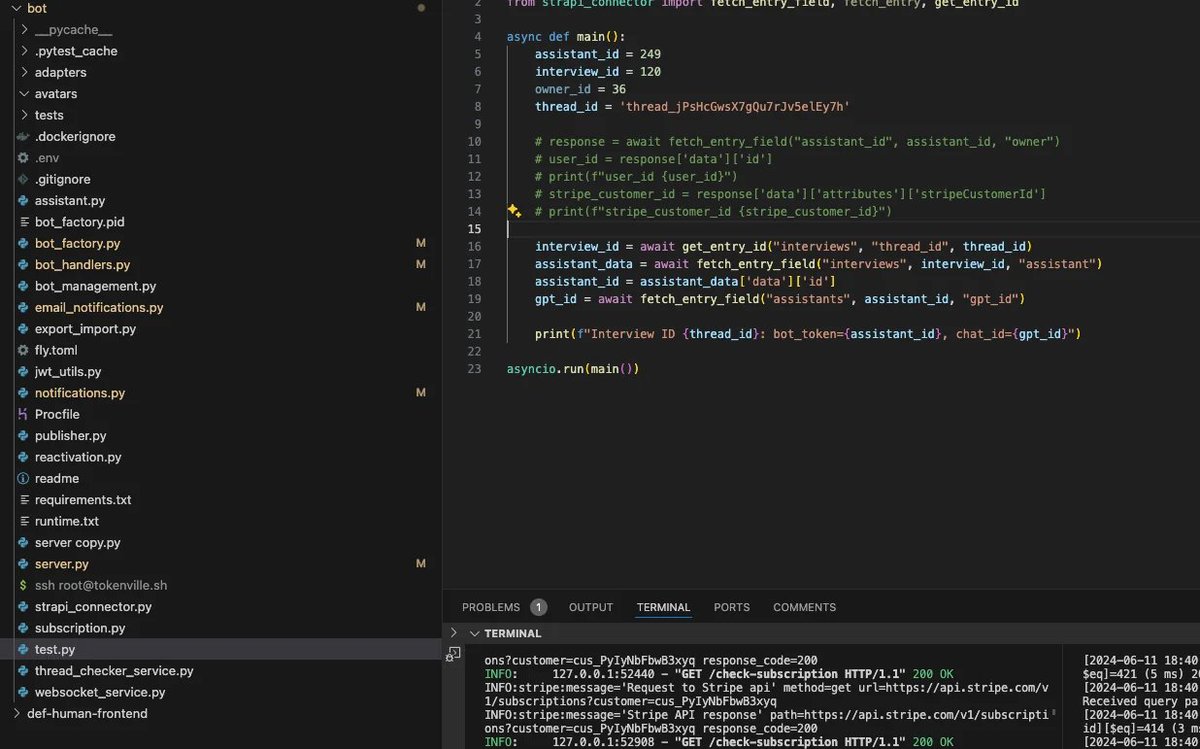Click the Python icon beside email_notifications.py
1200x749 pixels.
(x=24, y=307)
